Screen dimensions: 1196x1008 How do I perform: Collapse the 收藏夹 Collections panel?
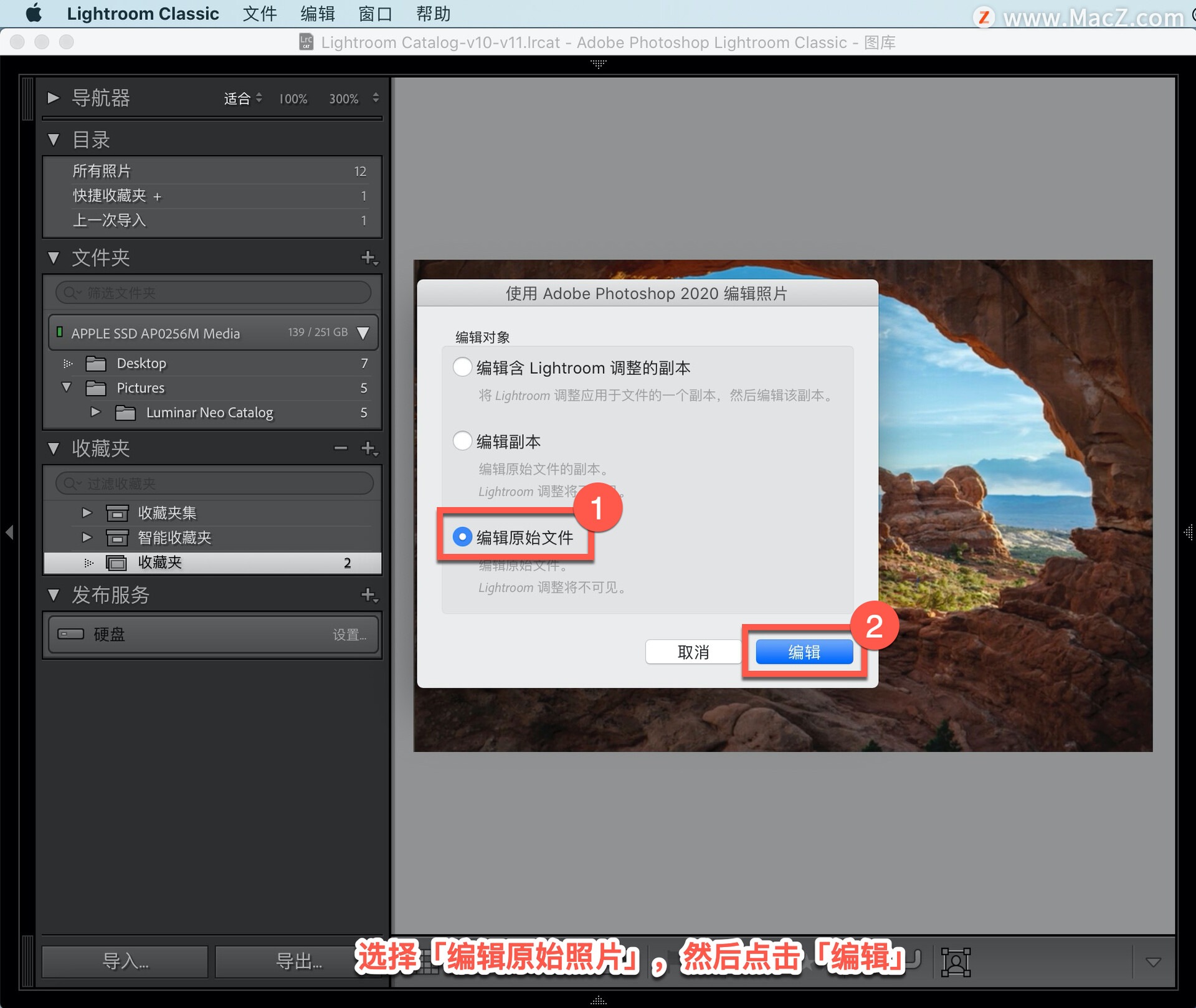[x=54, y=448]
